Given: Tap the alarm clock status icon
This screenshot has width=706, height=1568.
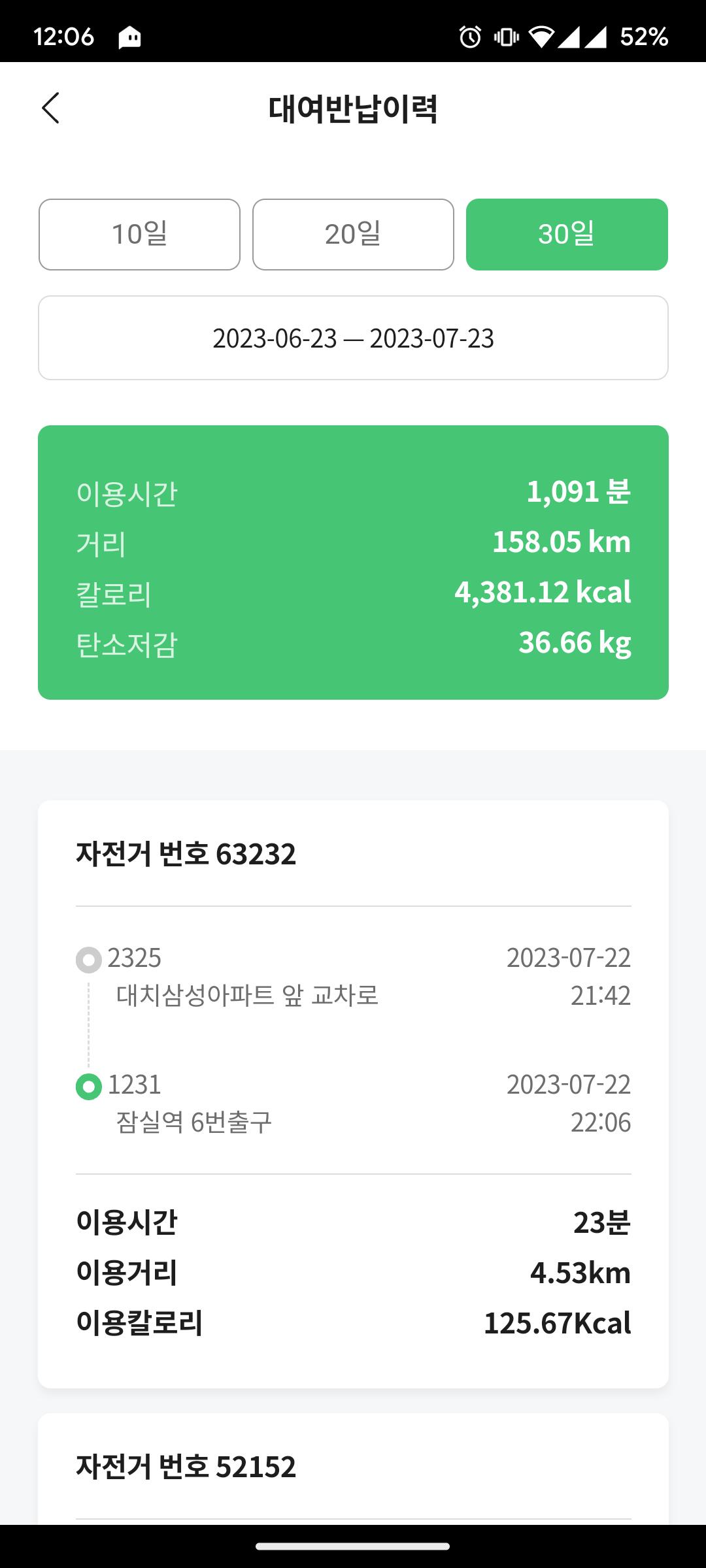Looking at the screenshot, I should click(x=470, y=37).
